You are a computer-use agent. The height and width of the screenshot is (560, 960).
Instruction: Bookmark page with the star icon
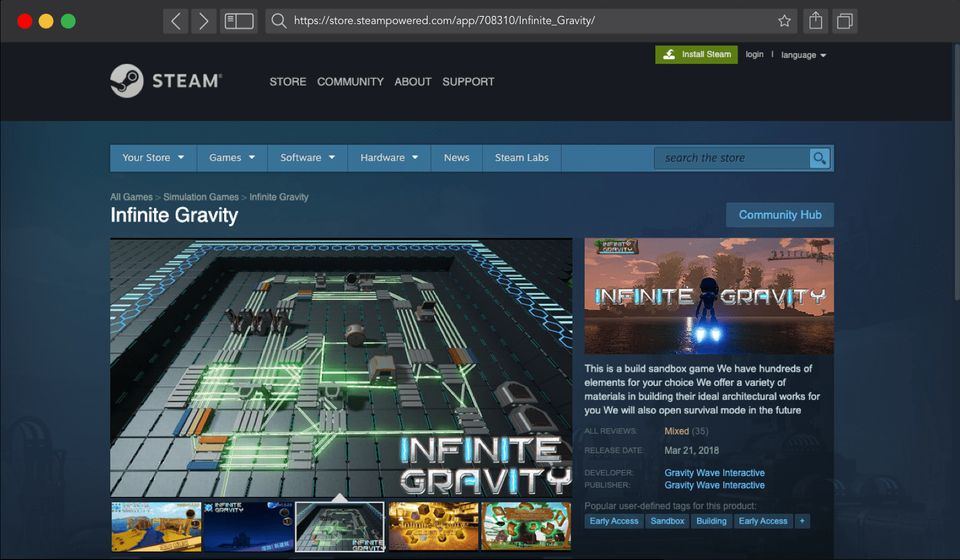coord(785,21)
